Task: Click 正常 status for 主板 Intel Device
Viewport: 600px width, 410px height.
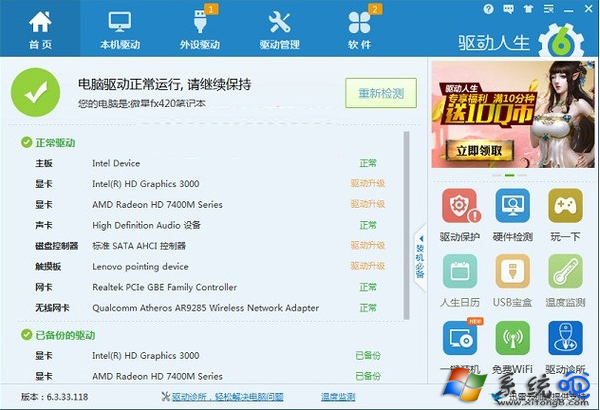Action: point(368,163)
